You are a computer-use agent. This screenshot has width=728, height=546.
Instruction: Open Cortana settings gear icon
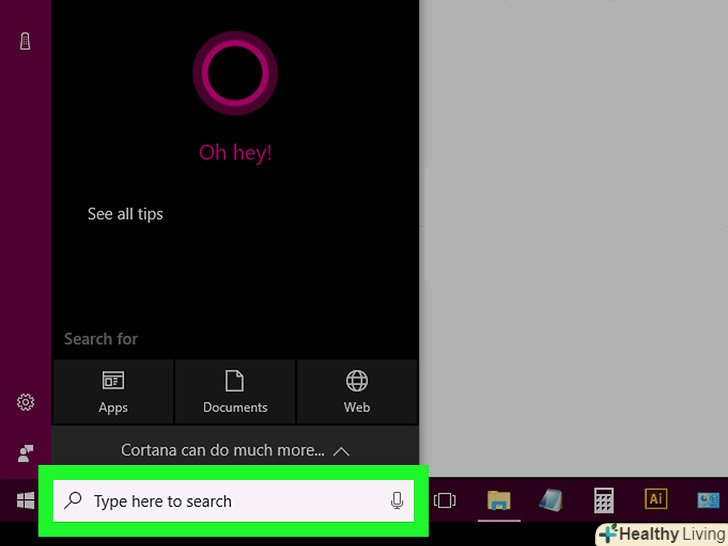[x=26, y=402]
